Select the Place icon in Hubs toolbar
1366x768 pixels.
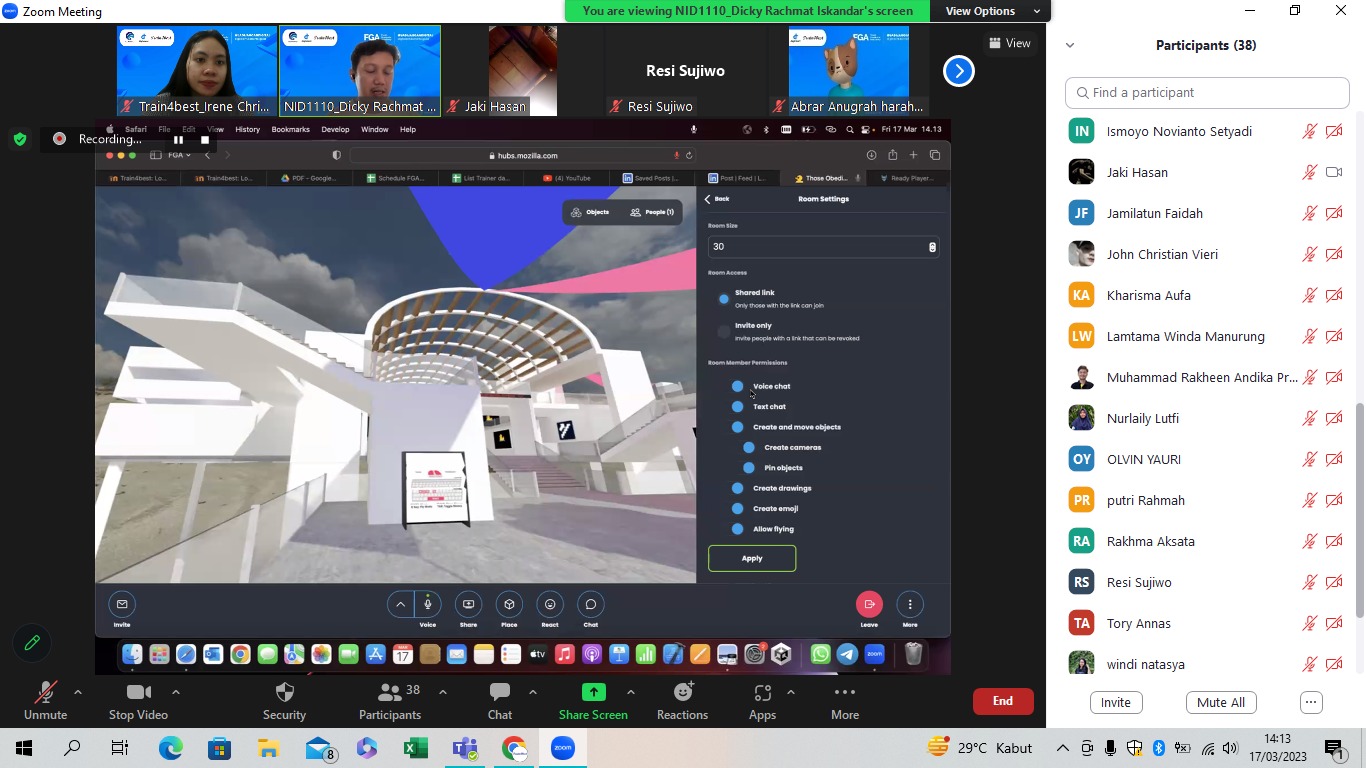(x=508, y=605)
